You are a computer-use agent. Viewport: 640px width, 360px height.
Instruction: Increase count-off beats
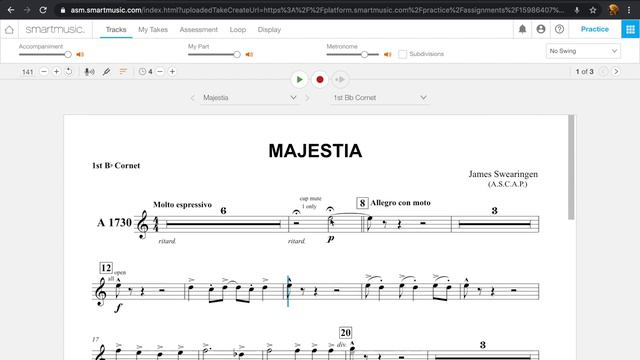click(x=172, y=71)
